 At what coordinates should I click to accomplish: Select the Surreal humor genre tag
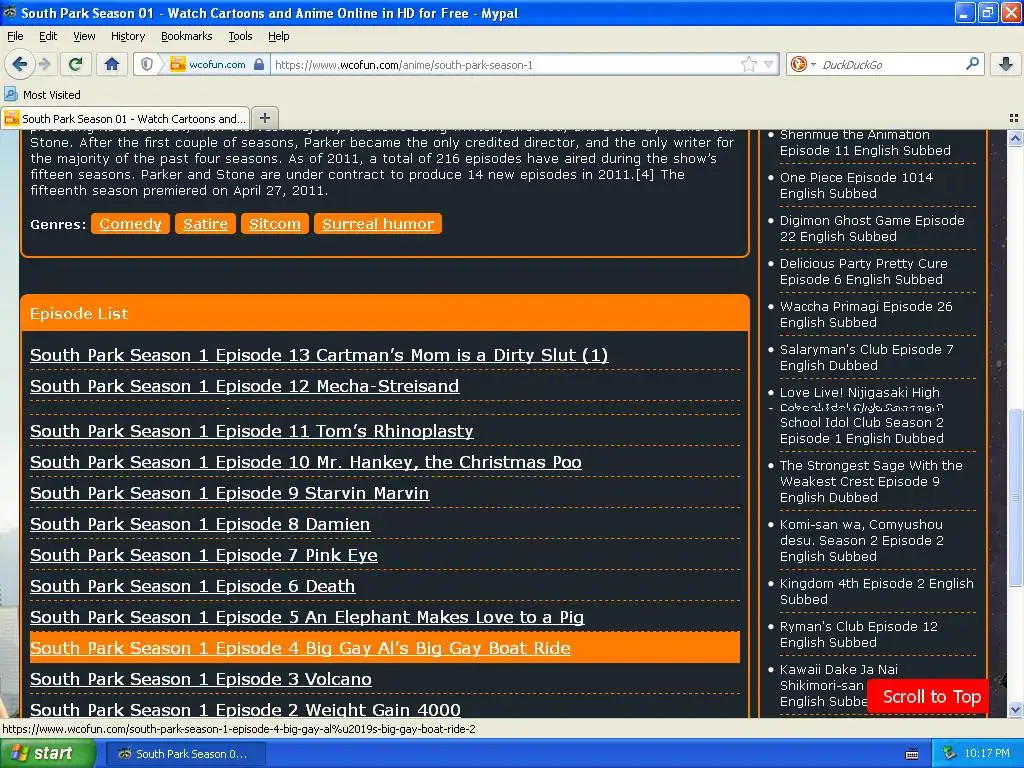tap(377, 223)
